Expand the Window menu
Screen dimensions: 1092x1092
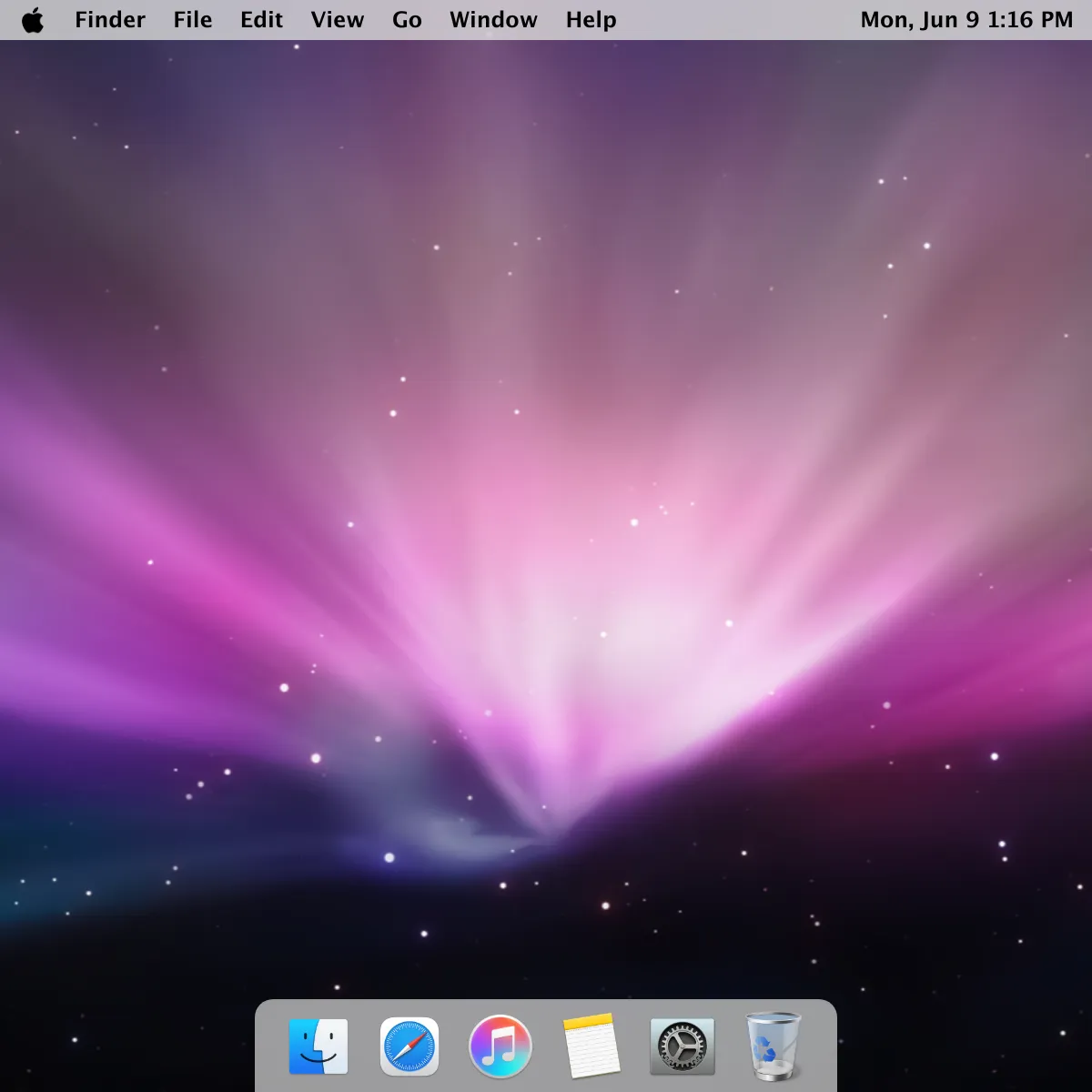(493, 20)
